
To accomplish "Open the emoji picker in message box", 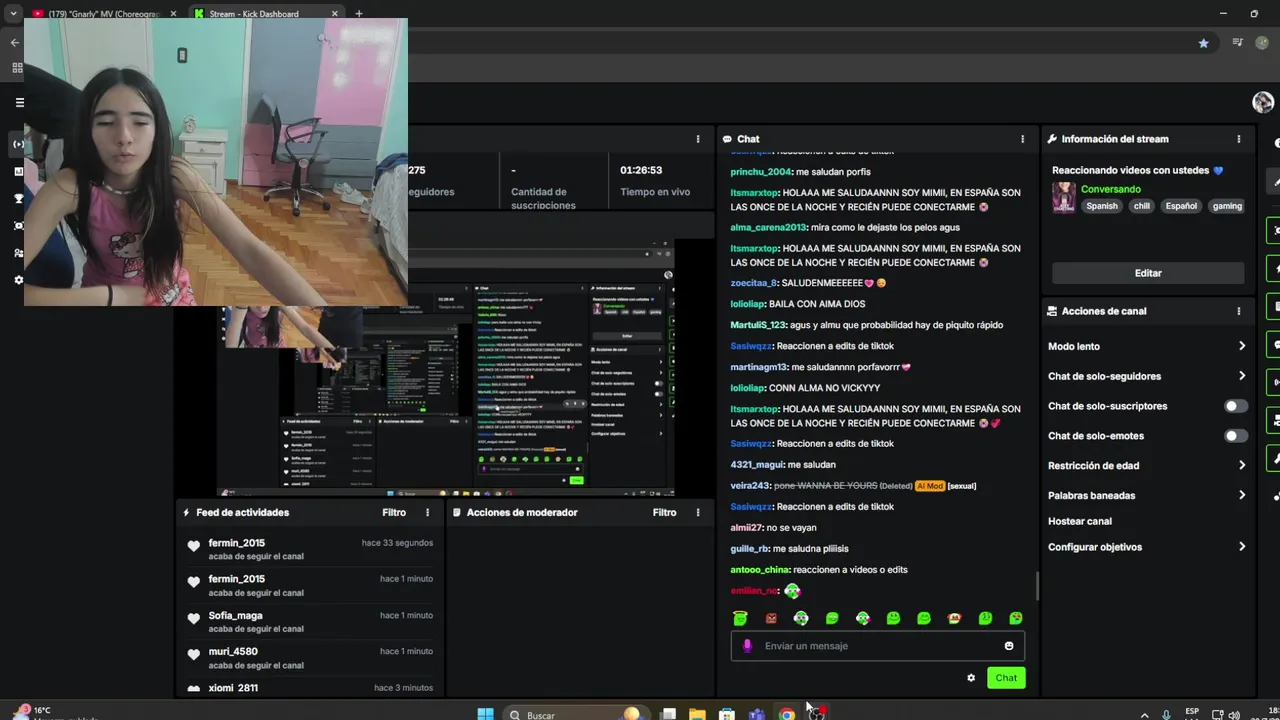I will (1009, 646).
